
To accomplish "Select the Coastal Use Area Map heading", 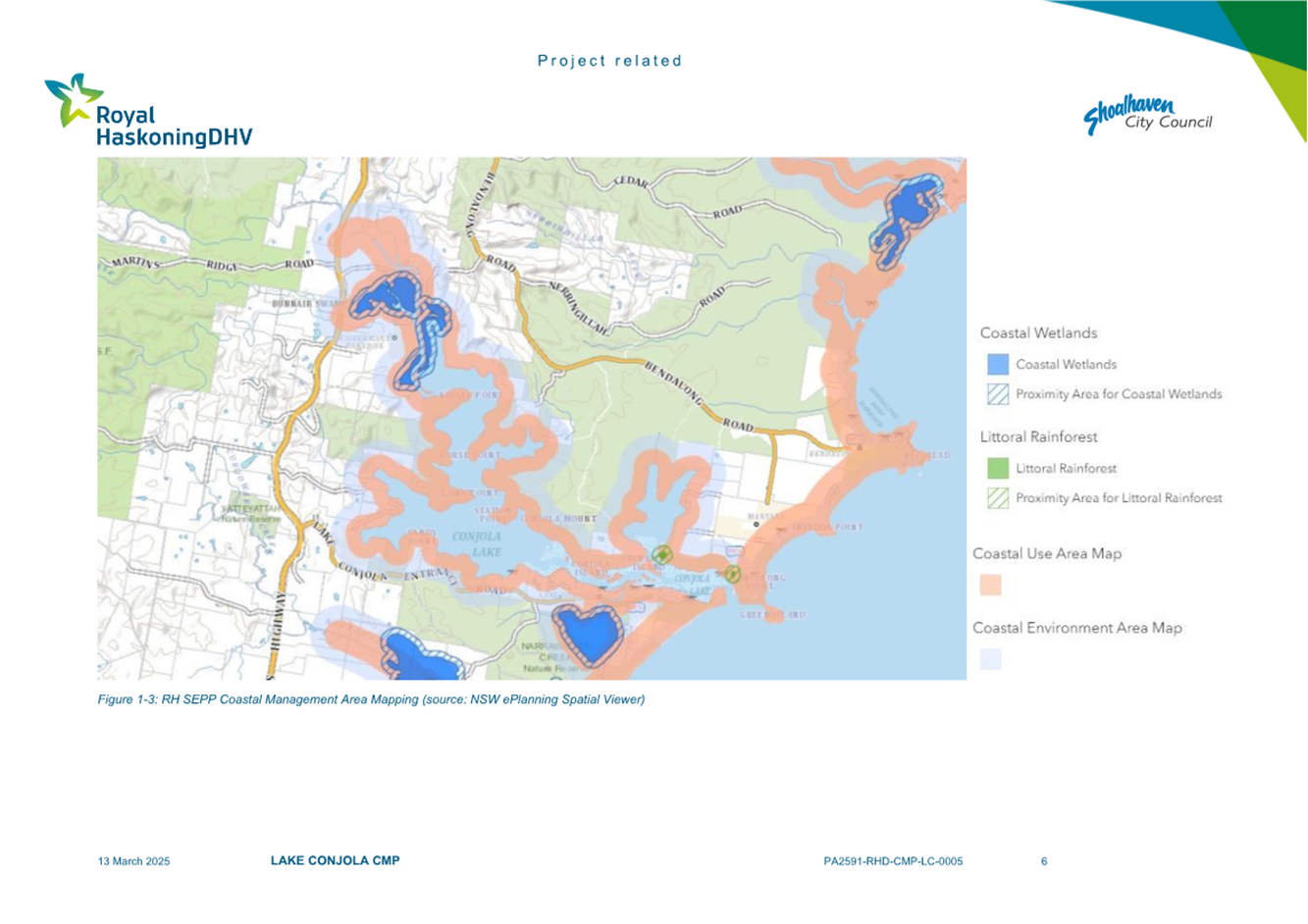I will click(x=1046, y=554).
